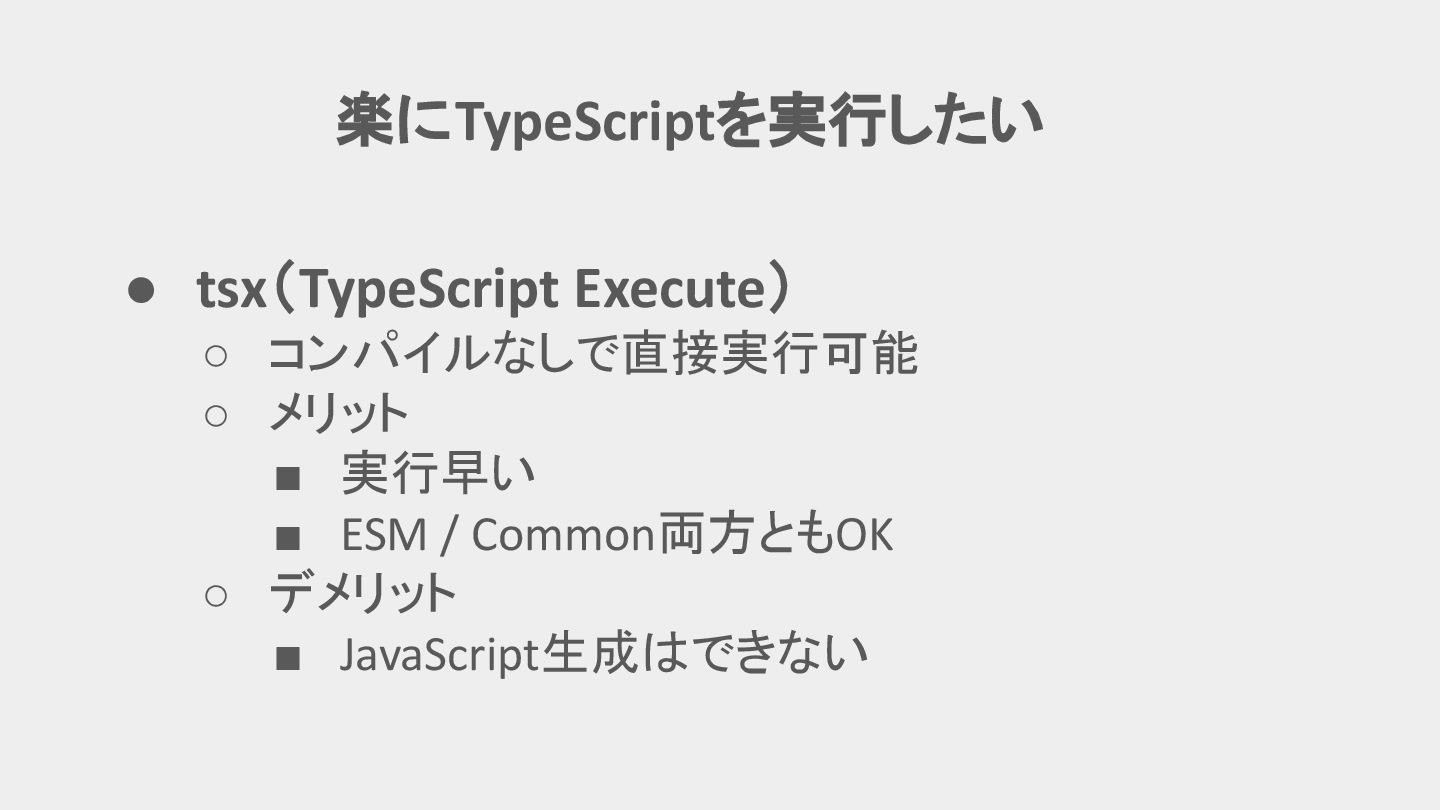Image resolution: width=1440 pixels, height=810 pixels.
Task: Select the ESM / Common両方ともOK line
Action: pos(616,535)
